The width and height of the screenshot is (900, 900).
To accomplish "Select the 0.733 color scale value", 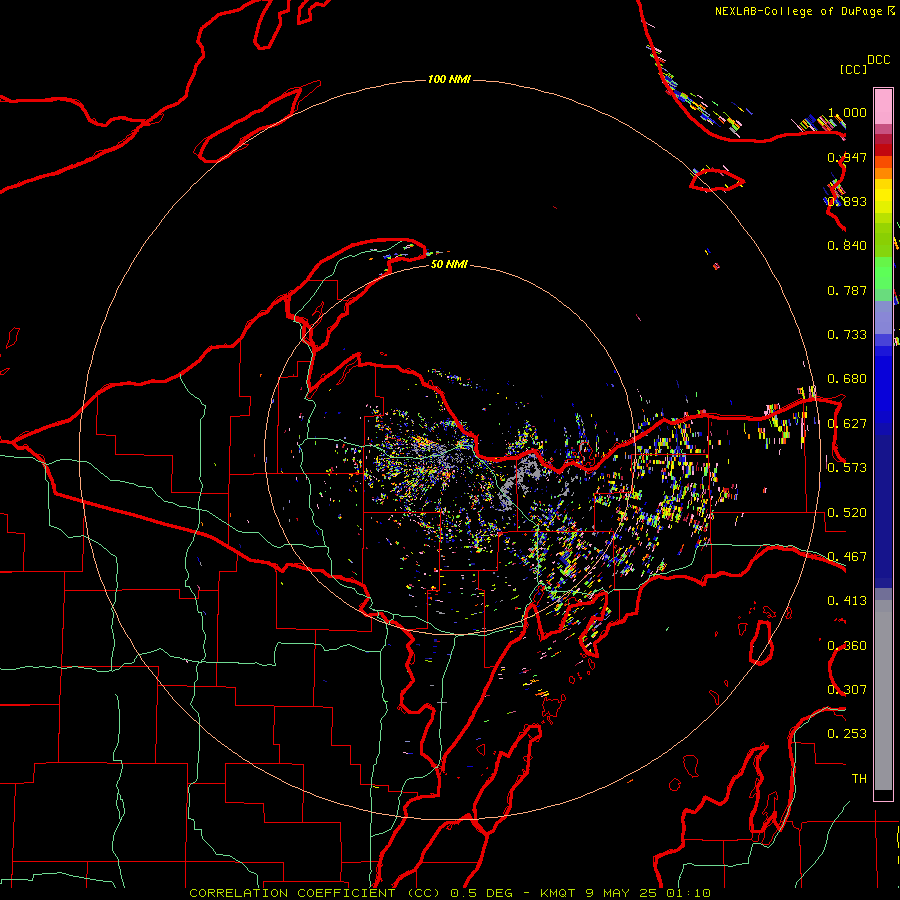I will [847, 335].
